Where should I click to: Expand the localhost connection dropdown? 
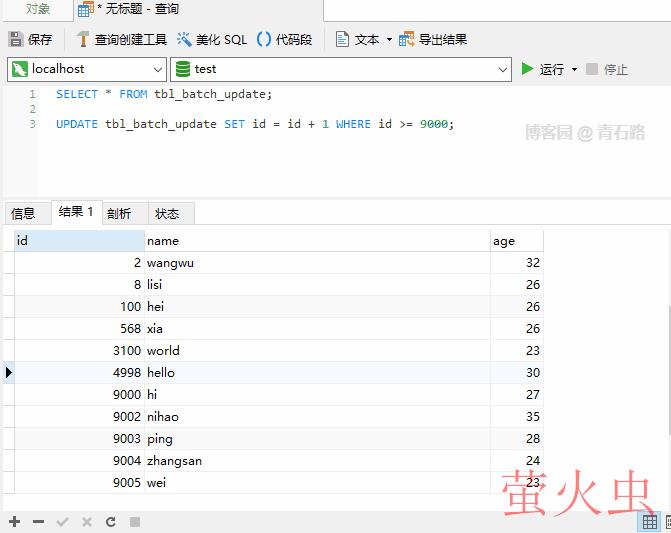[x=157, y=69]
